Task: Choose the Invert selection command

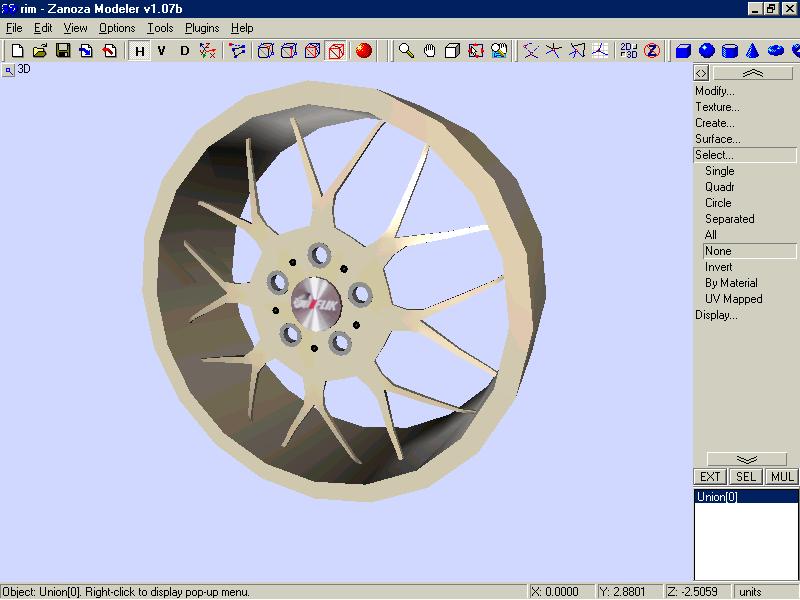Action: 718,267
